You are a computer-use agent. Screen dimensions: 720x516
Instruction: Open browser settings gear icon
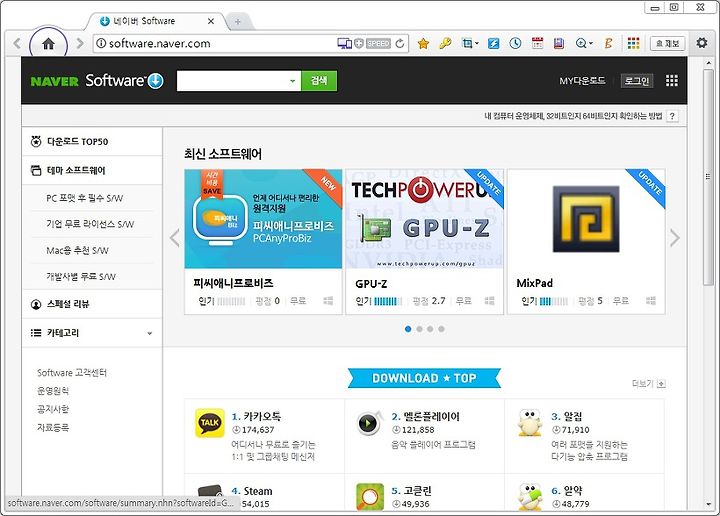pos(702,43)
